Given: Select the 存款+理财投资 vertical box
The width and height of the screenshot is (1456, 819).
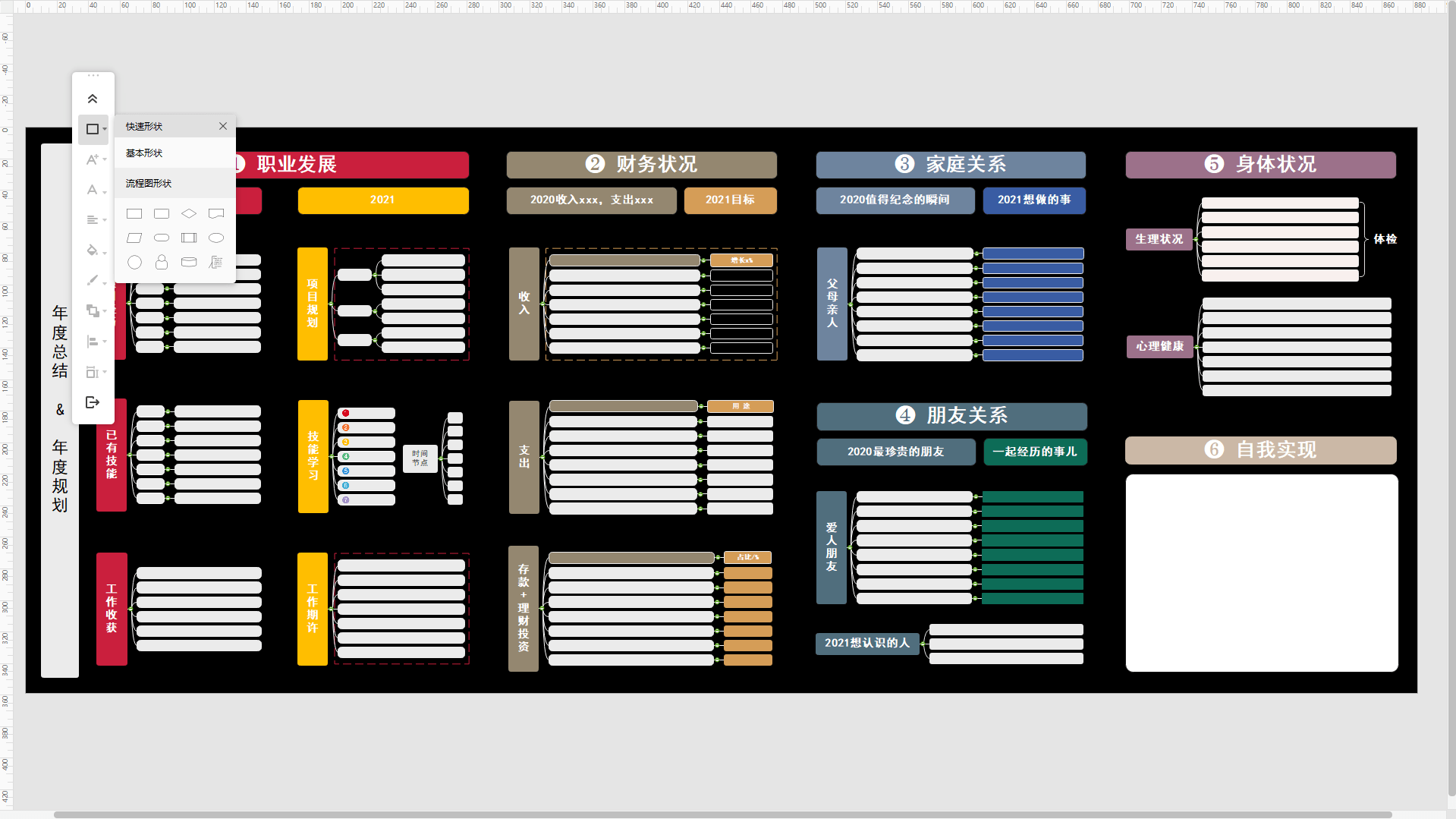Looking at the screenshot, I should click(x=524, y=609).
